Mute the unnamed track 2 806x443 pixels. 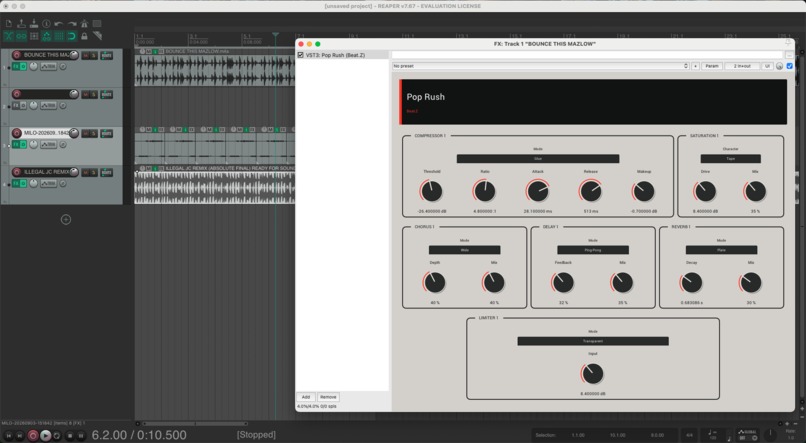[85, 94]
